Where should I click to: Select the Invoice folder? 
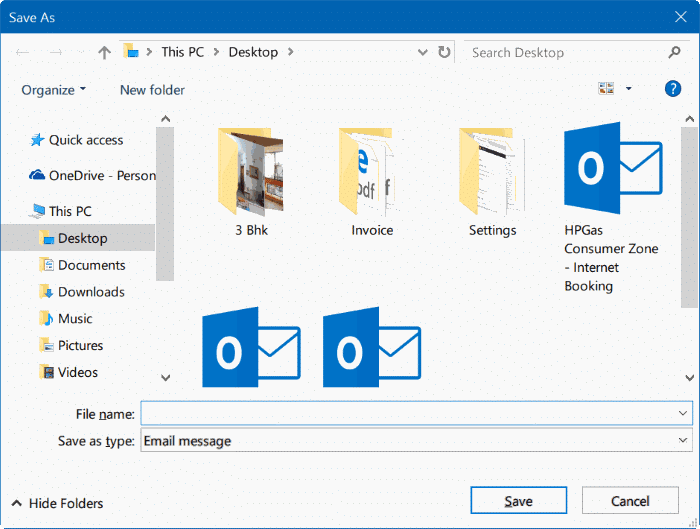[372, 182]
